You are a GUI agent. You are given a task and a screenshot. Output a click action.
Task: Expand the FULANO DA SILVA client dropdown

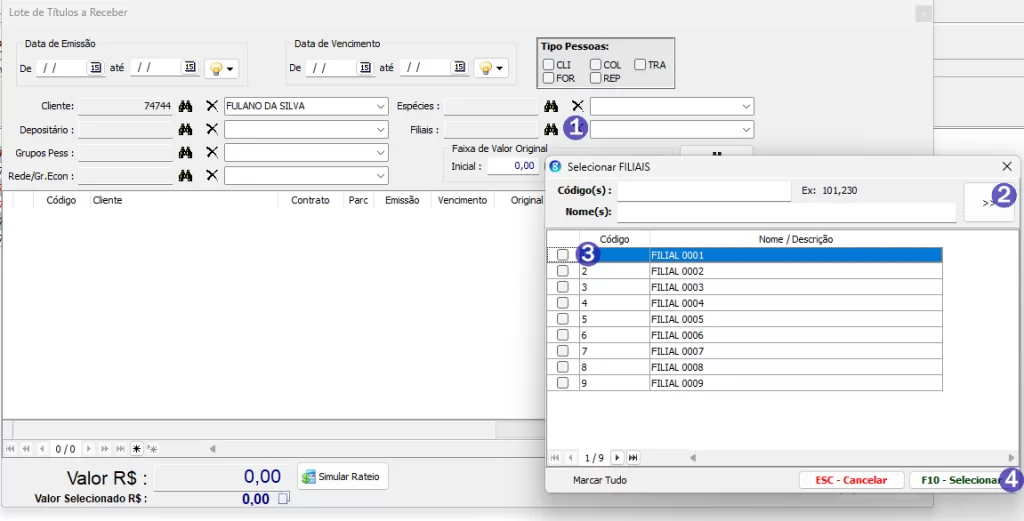(x=380, y=106)
